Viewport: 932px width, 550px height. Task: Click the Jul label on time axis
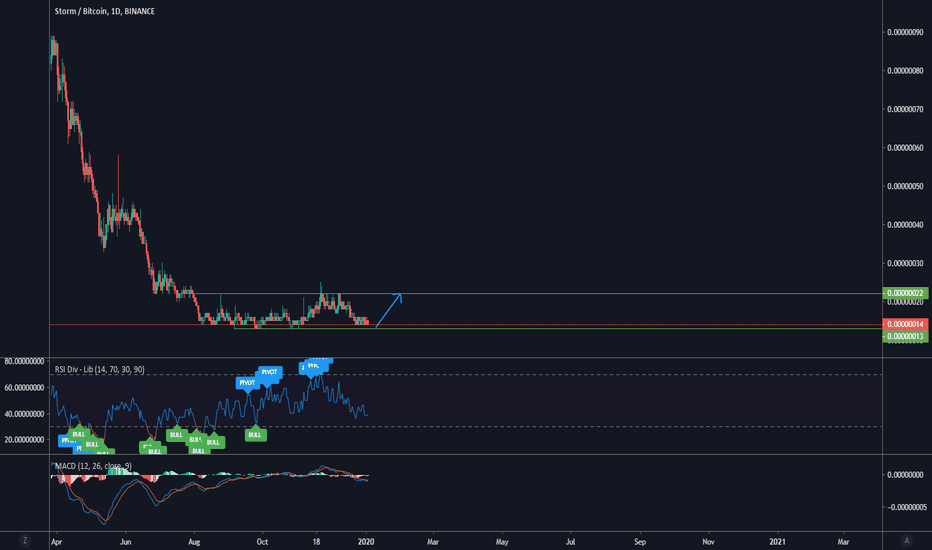[x=571, y=542]
